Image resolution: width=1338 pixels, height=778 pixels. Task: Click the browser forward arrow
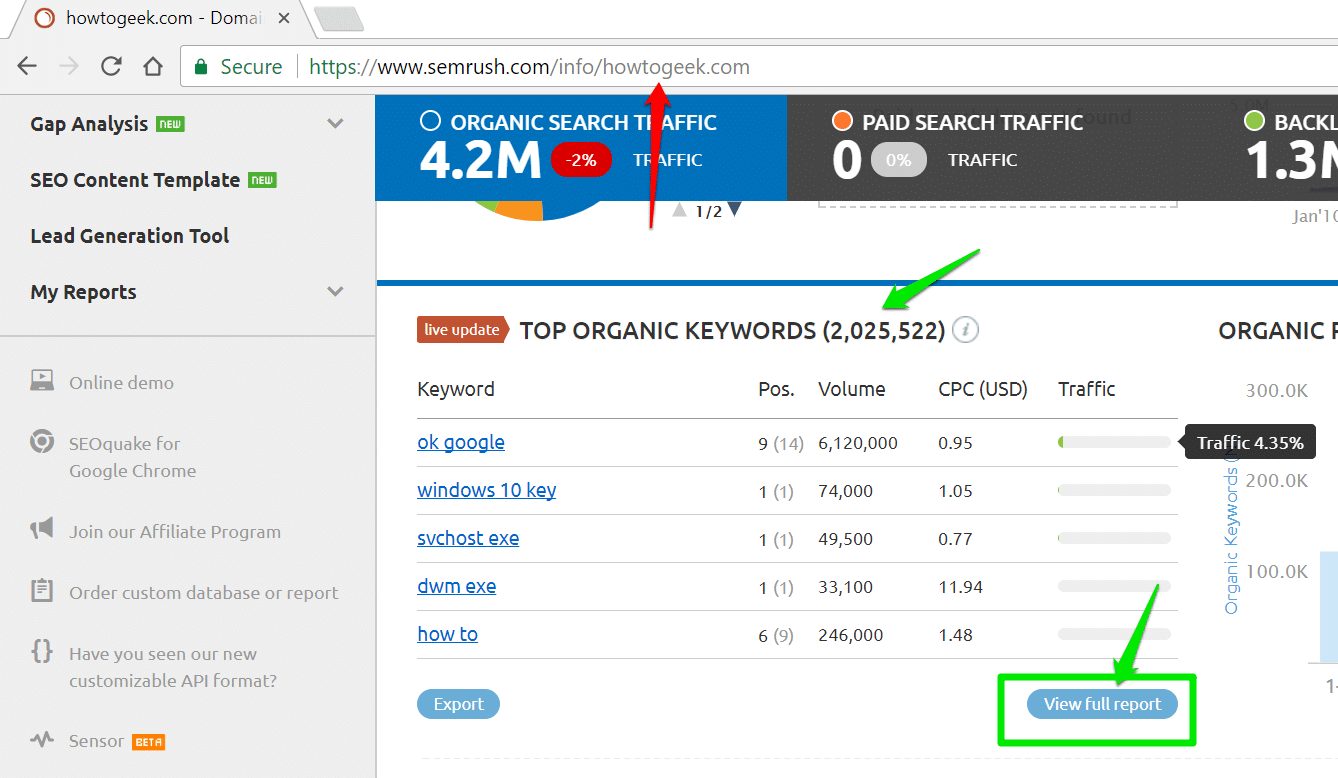point(69,67)
